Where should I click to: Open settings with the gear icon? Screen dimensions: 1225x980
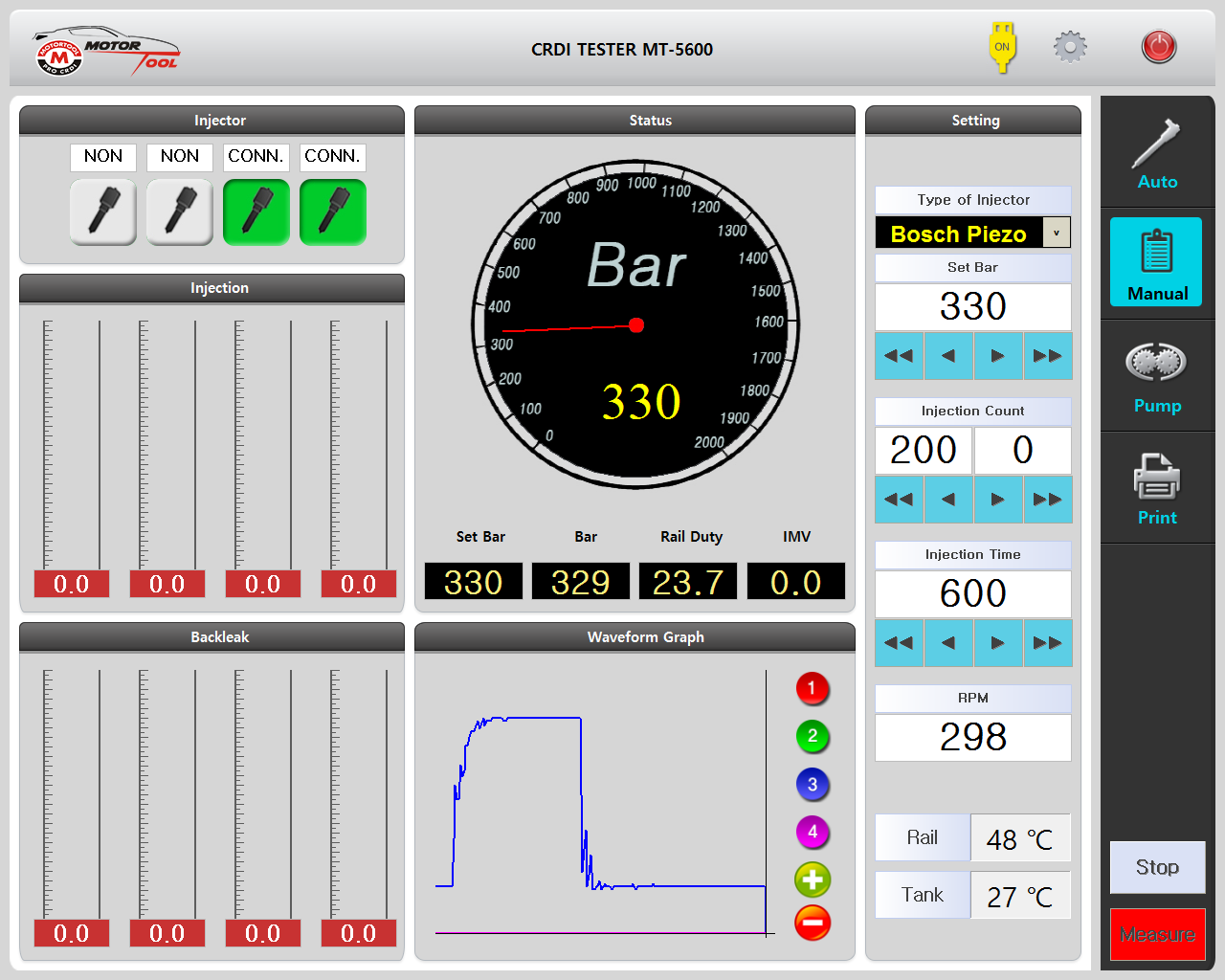(1070, 47)
